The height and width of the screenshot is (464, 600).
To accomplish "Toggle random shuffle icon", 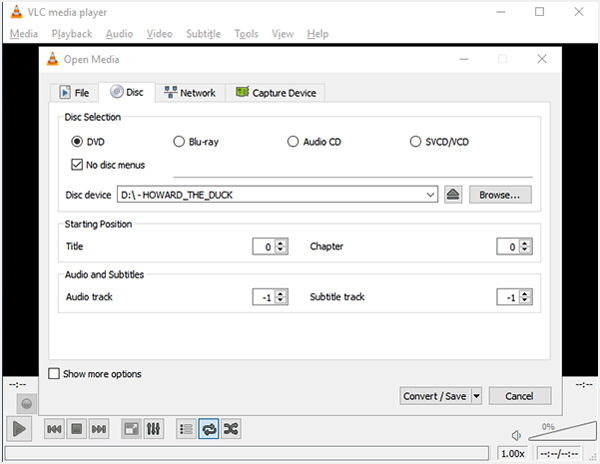I will click(x=231, y=429).
